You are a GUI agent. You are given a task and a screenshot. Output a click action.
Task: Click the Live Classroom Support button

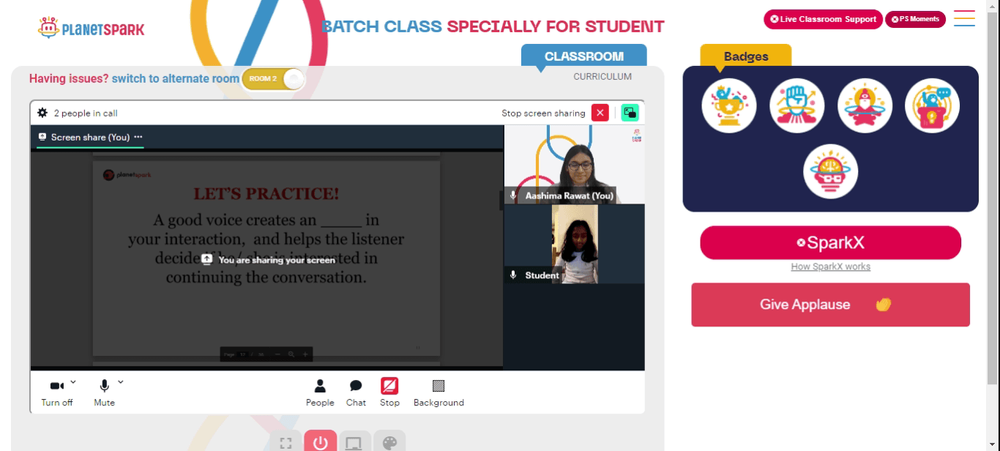tap(823, 19)
